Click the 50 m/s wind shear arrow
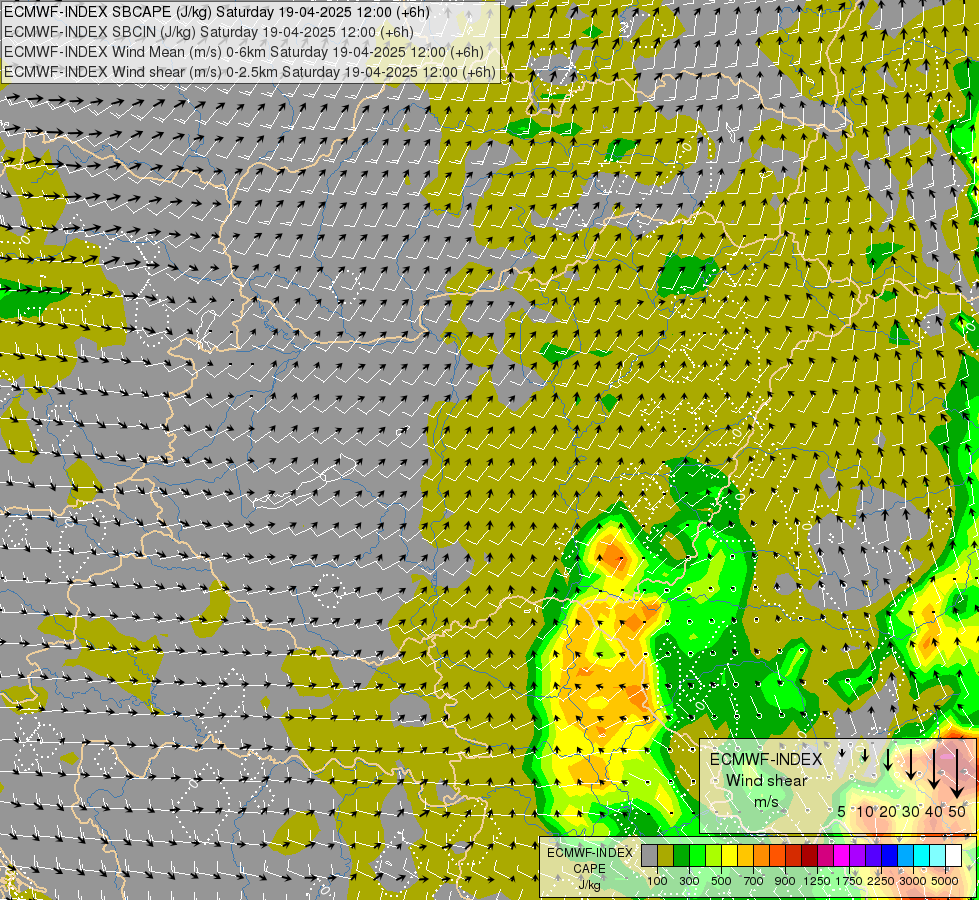This screenshot has width=979, height=900. pyautogui.click(x=957, y=774)
